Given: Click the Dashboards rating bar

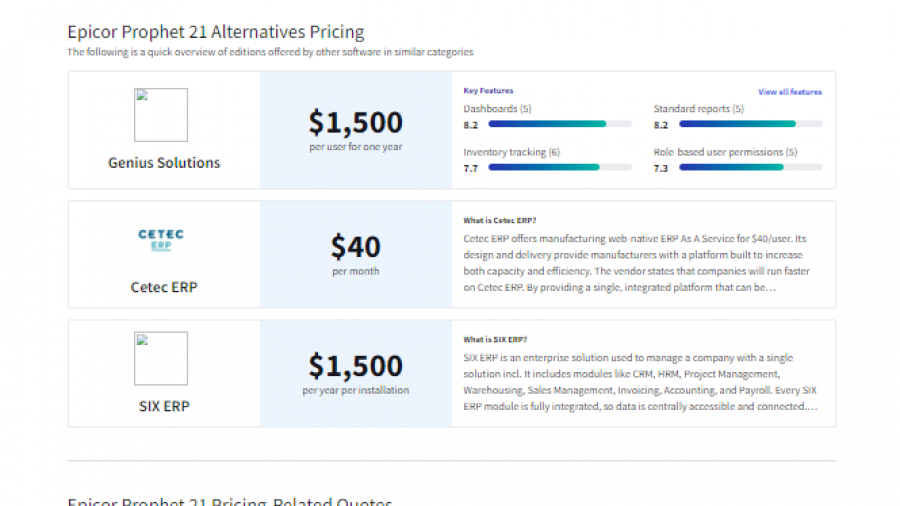Looking at the screenshot, I should [559, 124].
